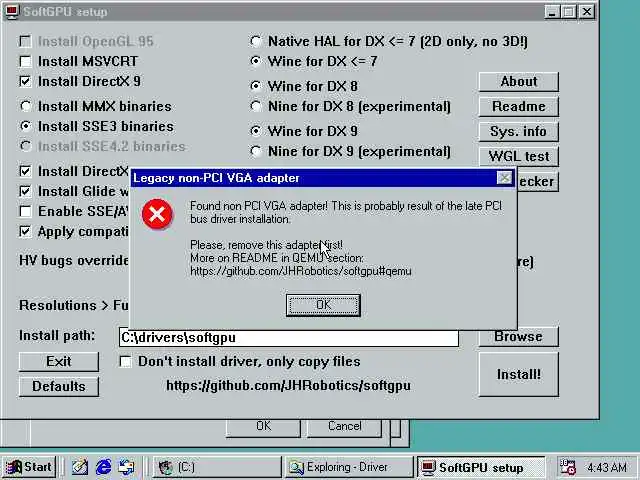This screenshot has width=640, height=480.
Task: Click the softgpu#qemu URL in the dialog
Action: pos(301,271)
